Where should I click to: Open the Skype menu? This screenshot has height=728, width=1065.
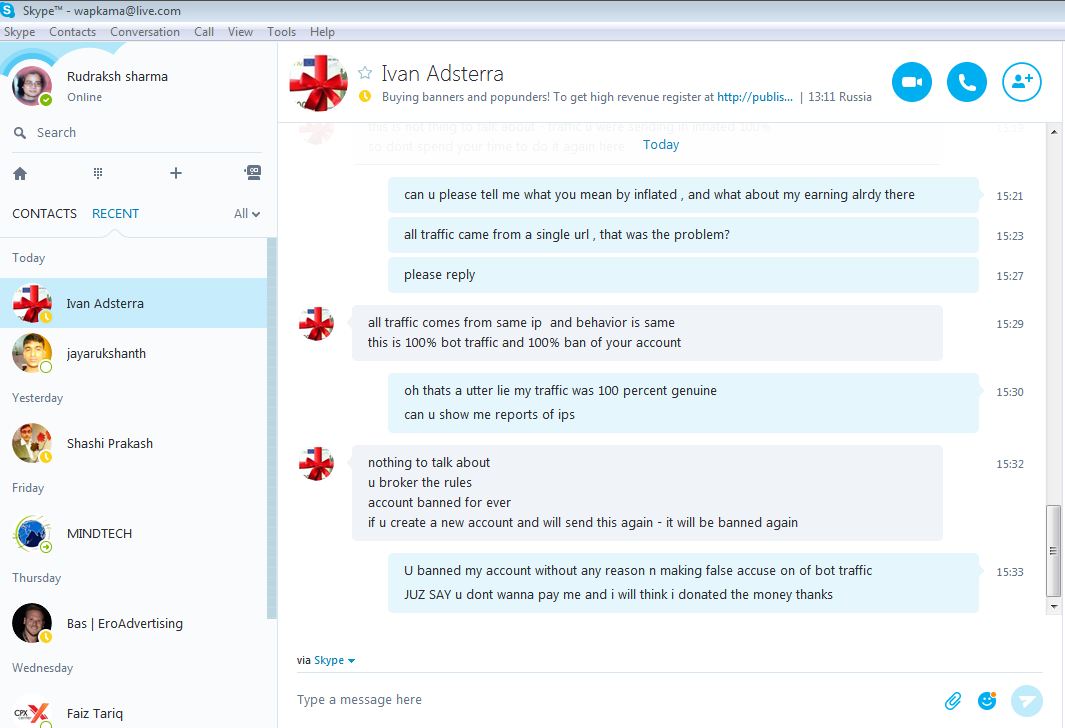click(x=20, y=32)
